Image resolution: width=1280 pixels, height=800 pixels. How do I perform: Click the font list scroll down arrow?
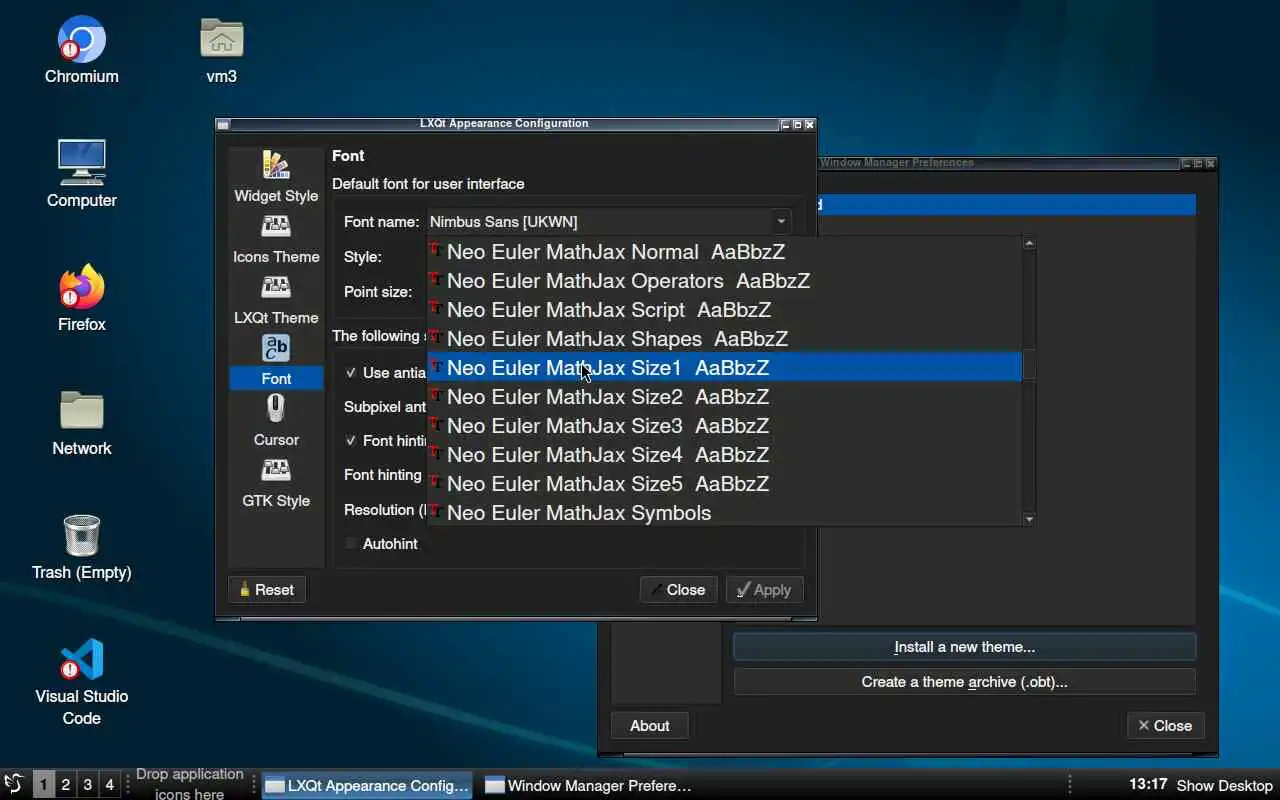tap(1029, 519)
